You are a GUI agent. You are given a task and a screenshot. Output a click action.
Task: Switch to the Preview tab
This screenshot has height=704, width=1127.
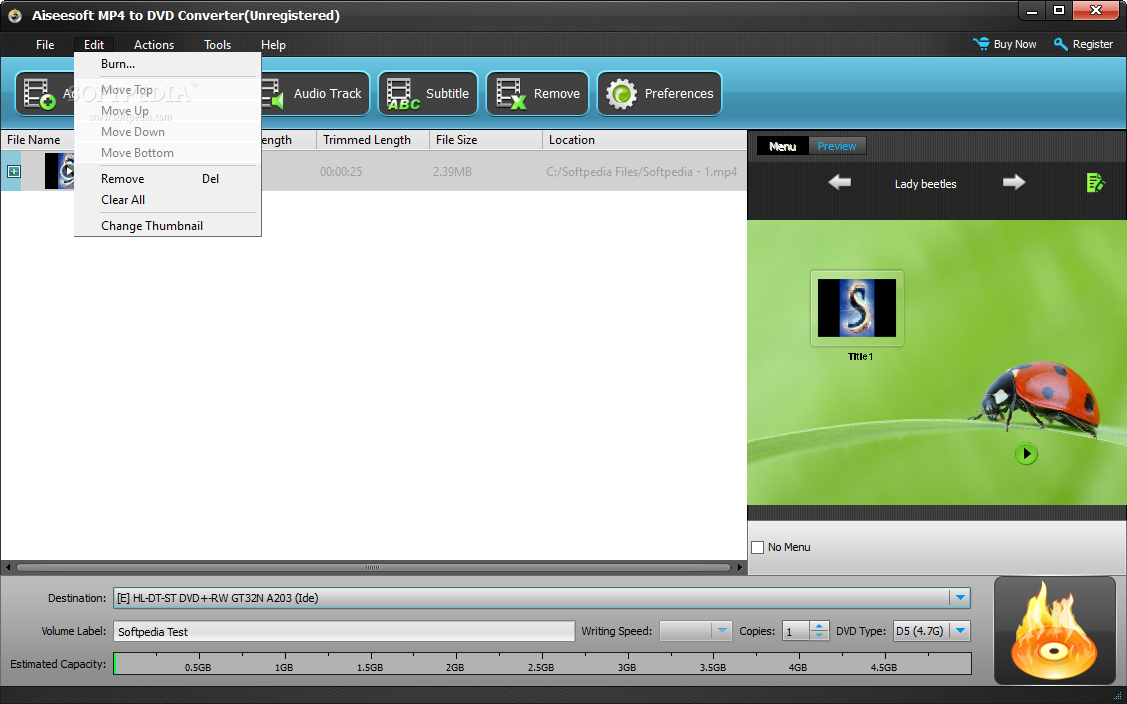[x=837, y=146]
